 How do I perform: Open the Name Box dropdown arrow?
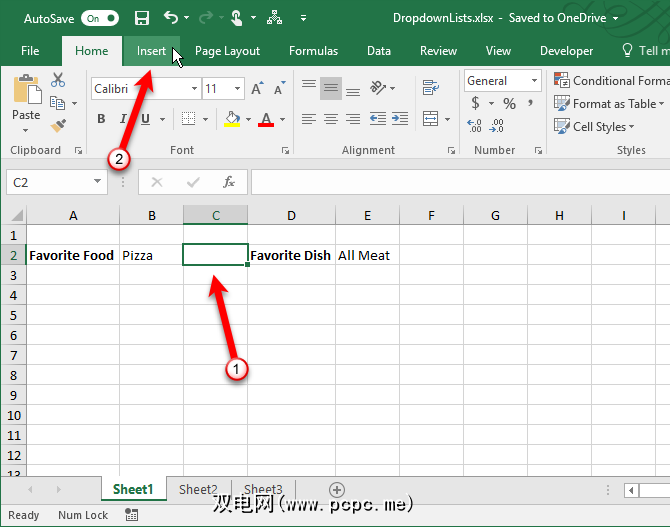(97, 182)
